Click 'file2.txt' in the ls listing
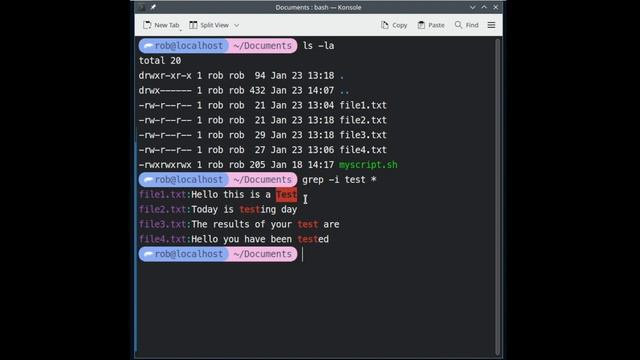The height and width of the screenshot is (360, 640). pos(363,120)
